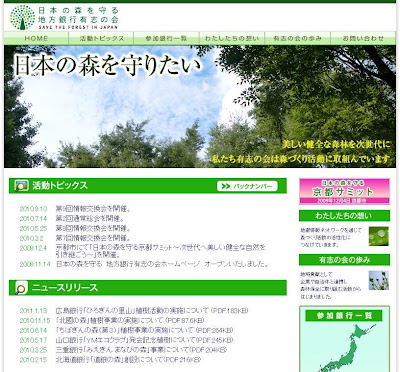Click the 有志の会の歩み sidebar heading

pyautogui.click(x=344, y=260)
